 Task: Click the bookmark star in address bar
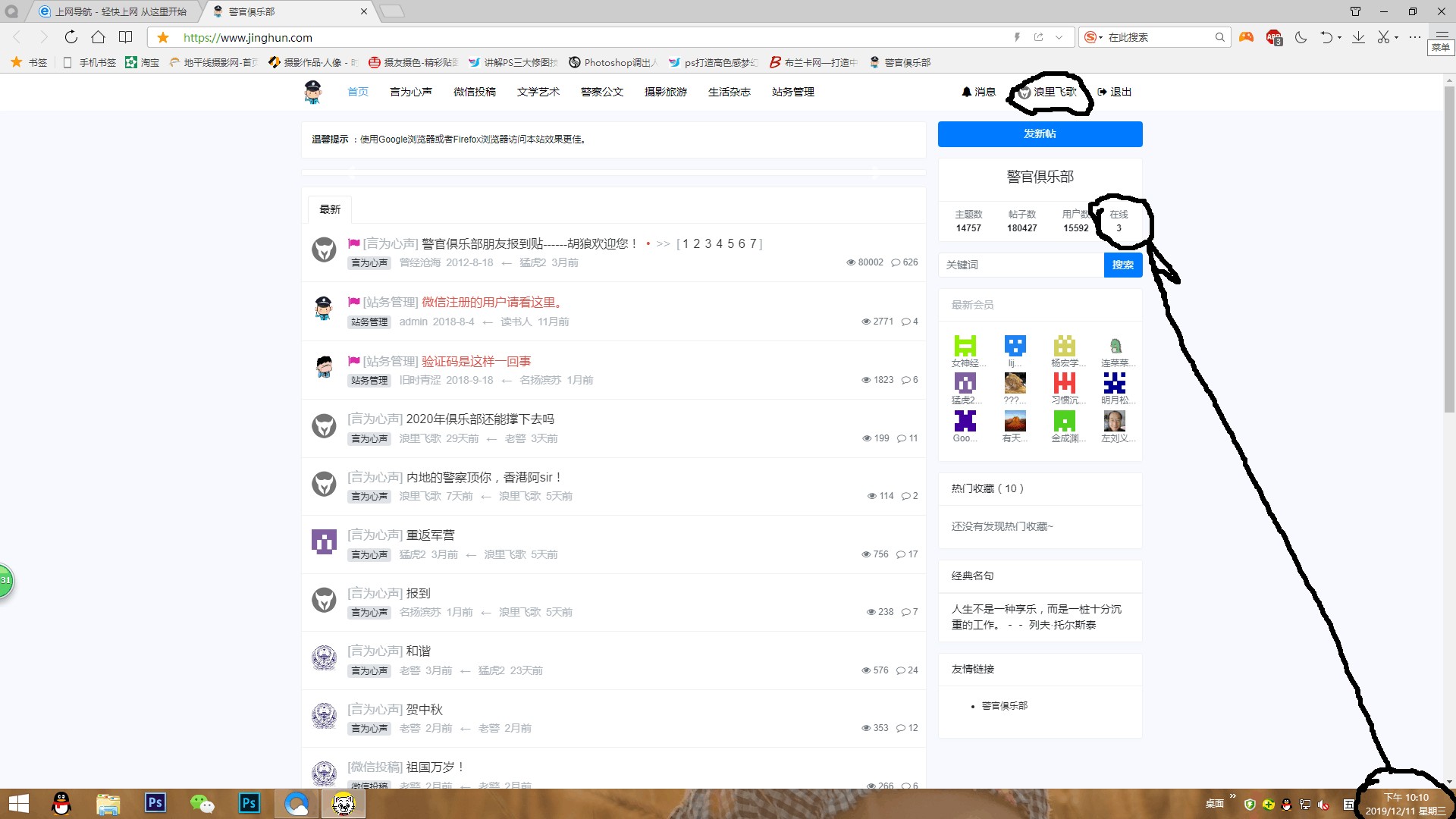(x=163, y=37)
